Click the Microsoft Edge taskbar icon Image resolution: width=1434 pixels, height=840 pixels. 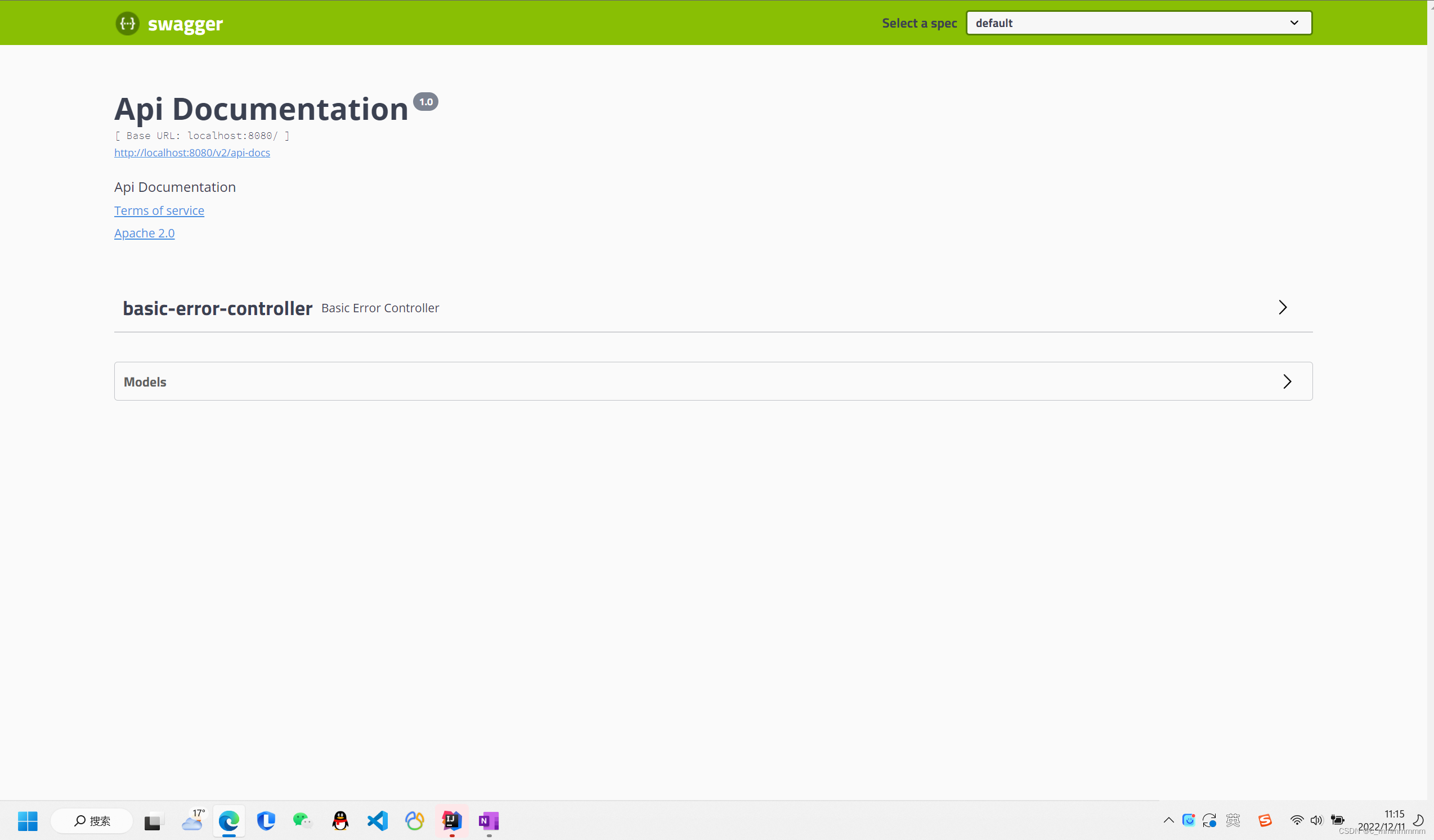(x=228, y=821)
